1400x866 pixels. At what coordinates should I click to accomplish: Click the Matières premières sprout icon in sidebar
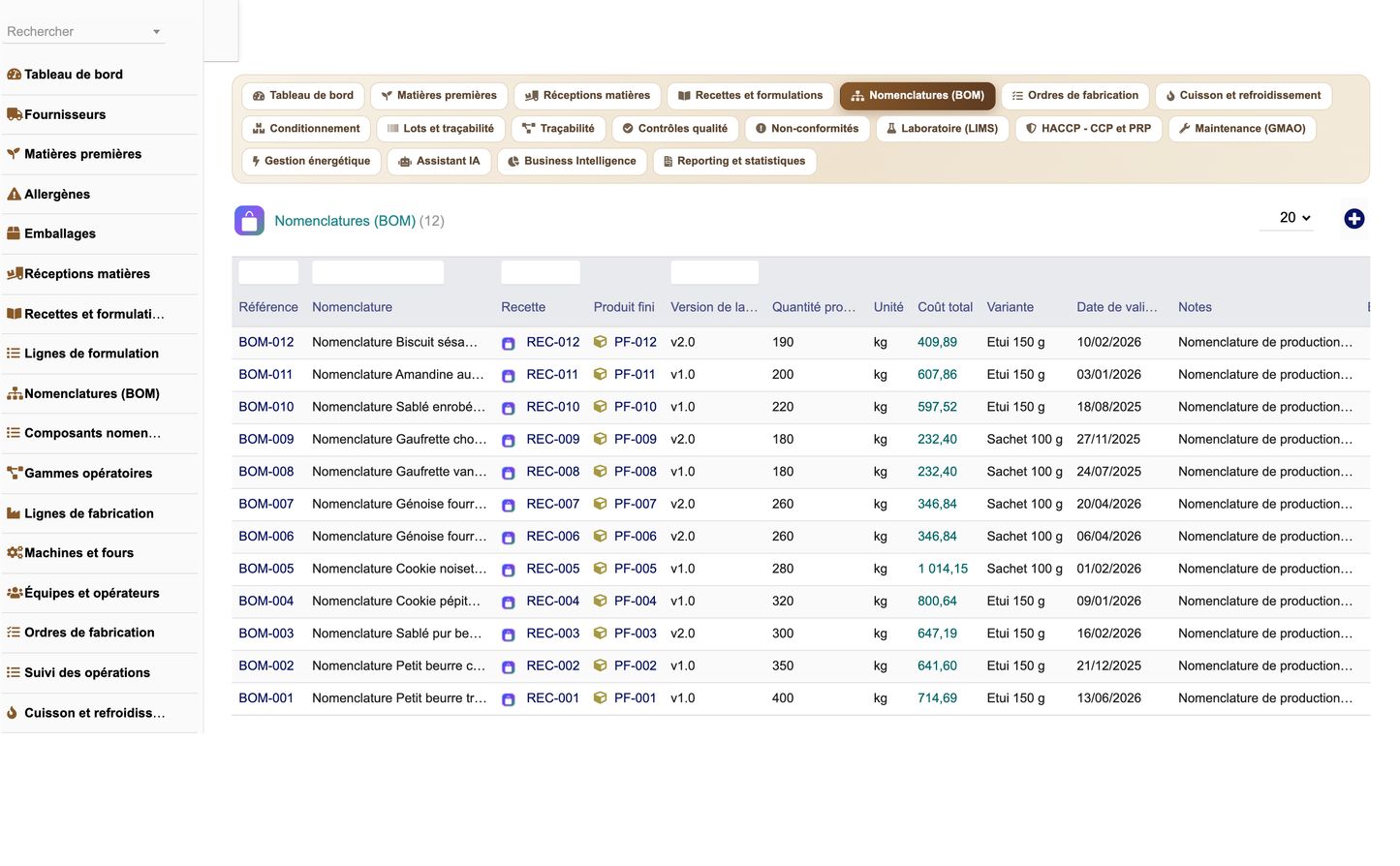pyautogui.click(x=14, y=154)
